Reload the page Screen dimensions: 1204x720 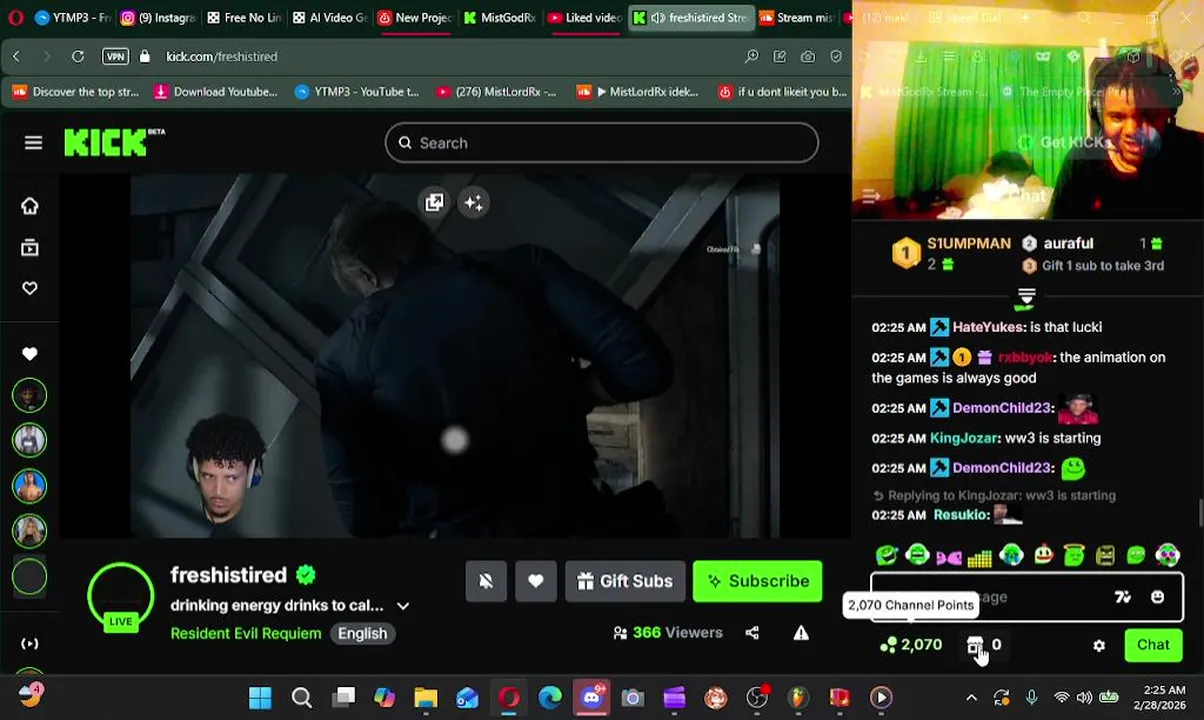pyautogui.click(x=77, y=57)
